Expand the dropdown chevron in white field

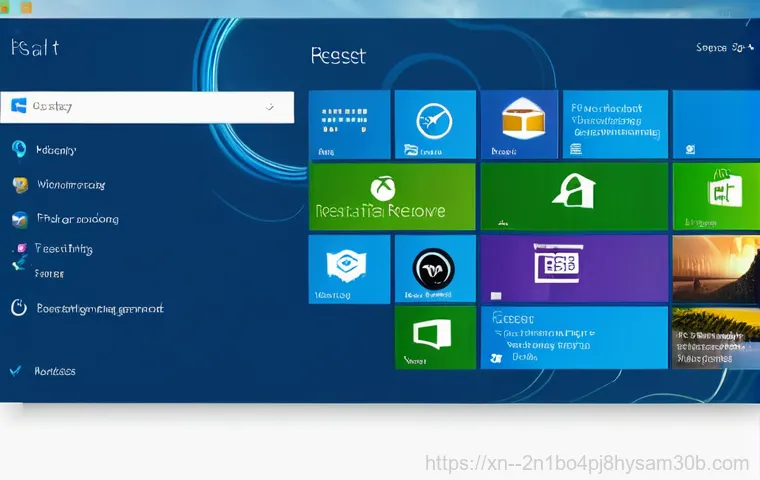[x=269, y=106]
